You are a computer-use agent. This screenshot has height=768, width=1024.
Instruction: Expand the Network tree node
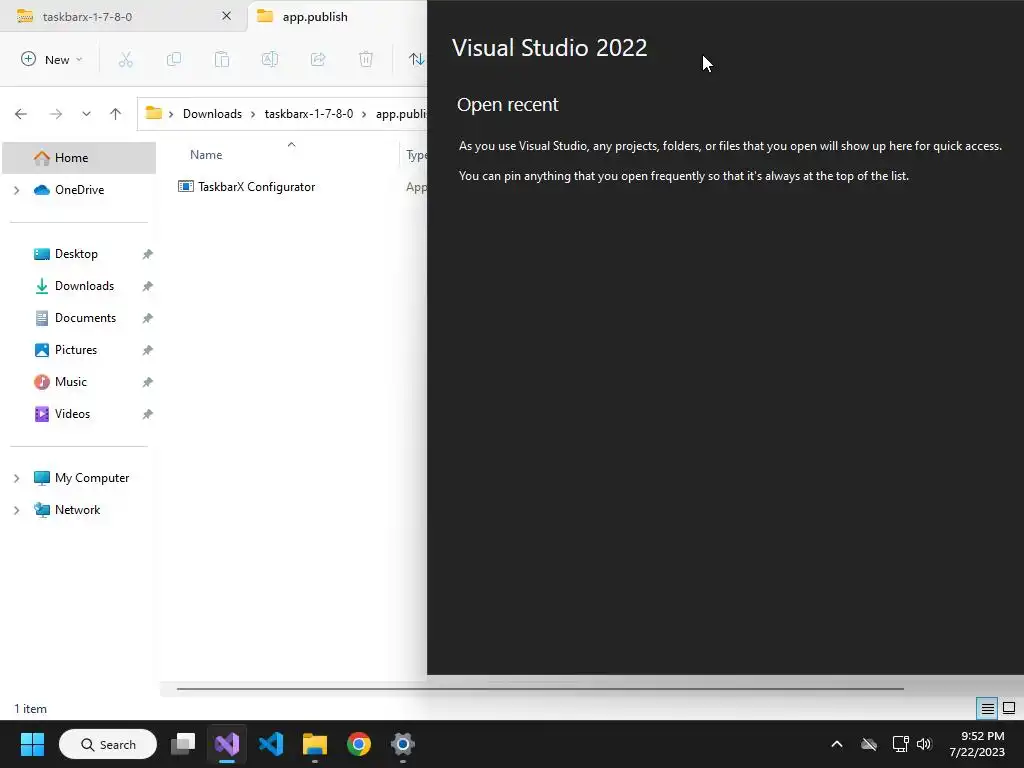[16, 510]
